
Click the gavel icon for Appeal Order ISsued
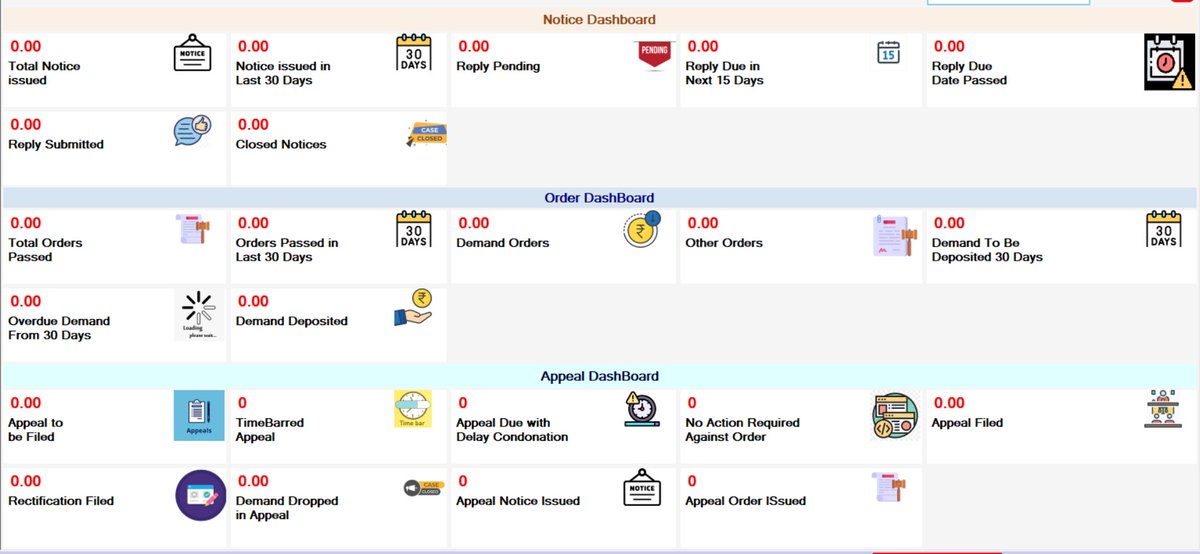(888, 486)
